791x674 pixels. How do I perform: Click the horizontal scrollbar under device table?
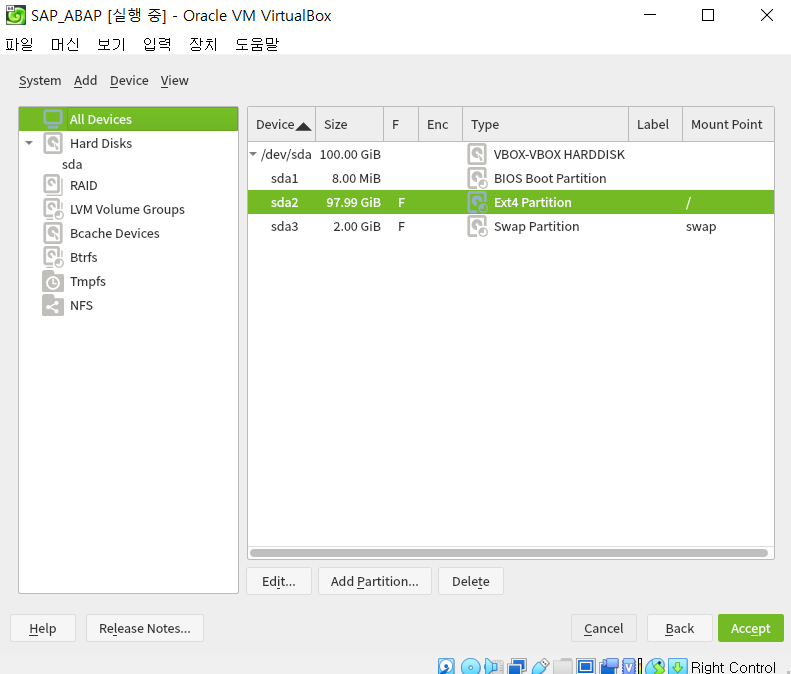point(508,553)
